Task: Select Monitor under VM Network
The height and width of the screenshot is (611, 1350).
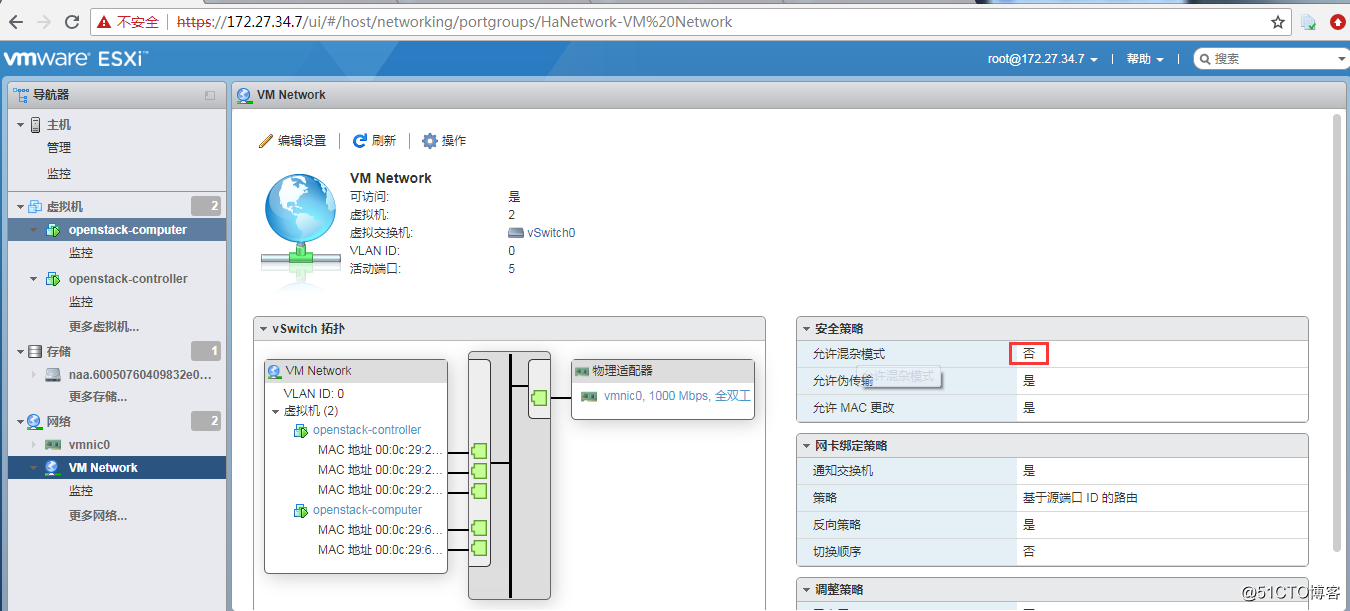Action: [x=81, y=491]
